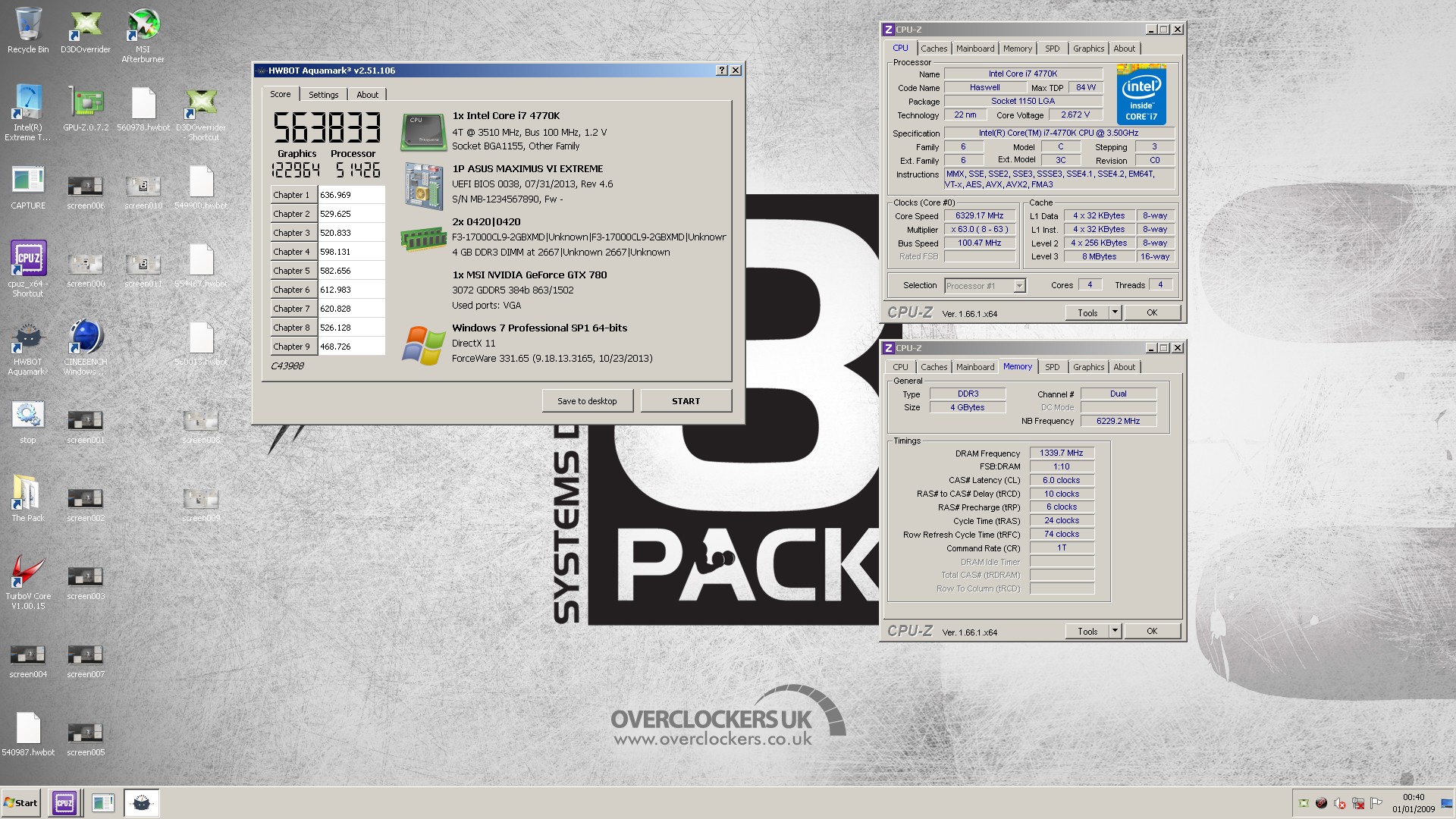Click HWBOT Aquamark taskbar button
The image size is (1456, 819).
[142, 802]
